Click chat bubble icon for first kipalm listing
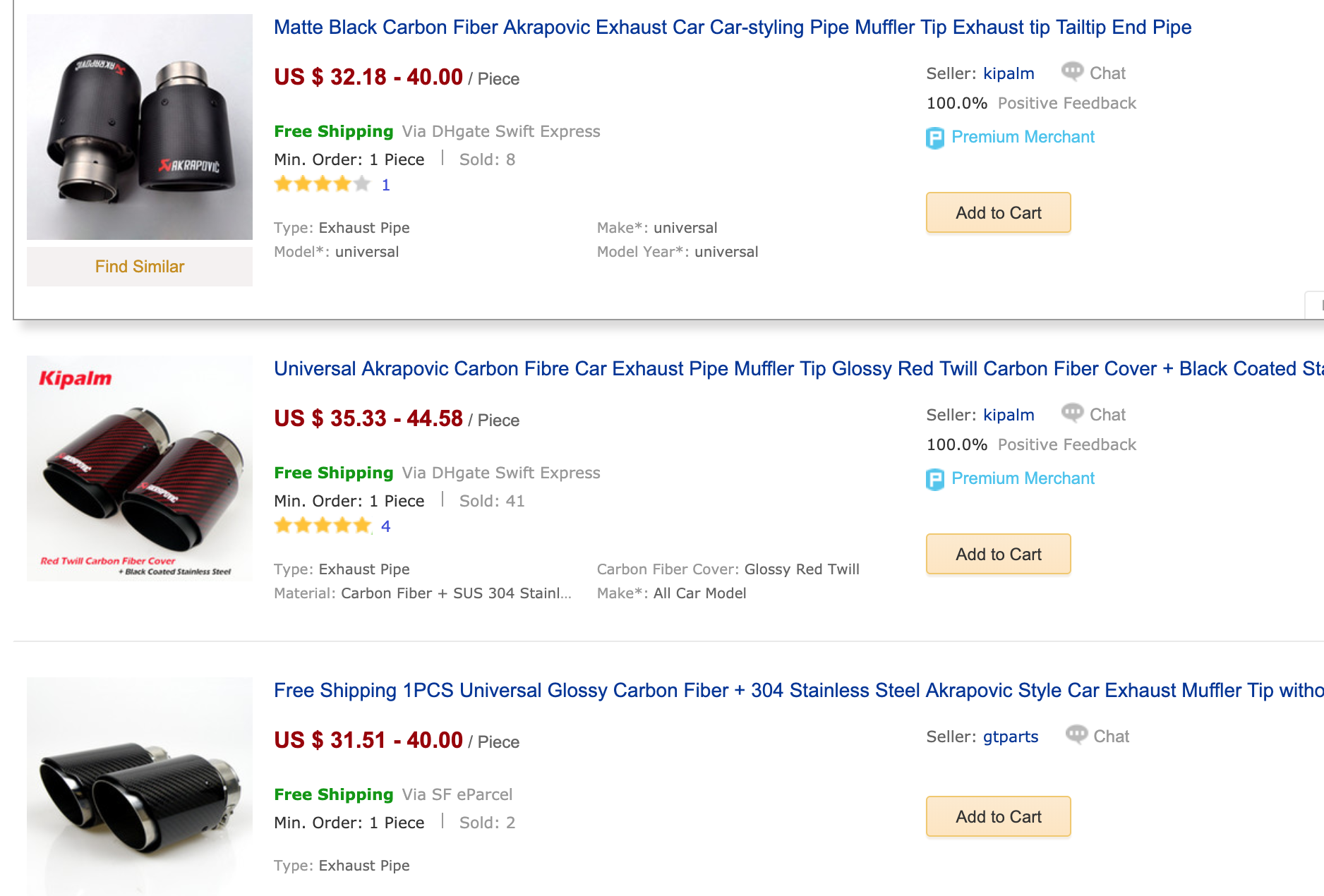 coord(1072,71)
